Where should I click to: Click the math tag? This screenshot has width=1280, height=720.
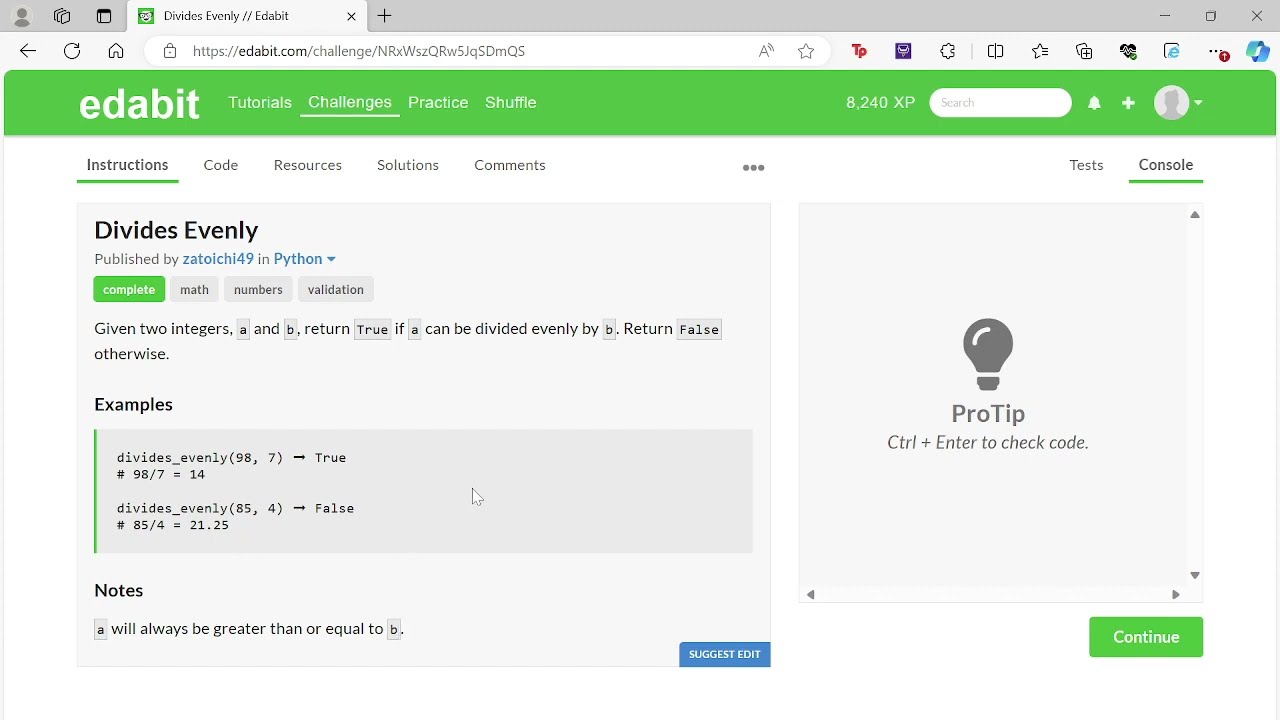194,290
